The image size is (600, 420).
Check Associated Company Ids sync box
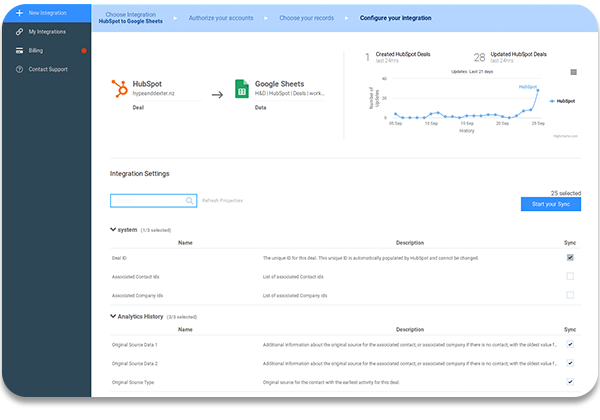[570, 295]
